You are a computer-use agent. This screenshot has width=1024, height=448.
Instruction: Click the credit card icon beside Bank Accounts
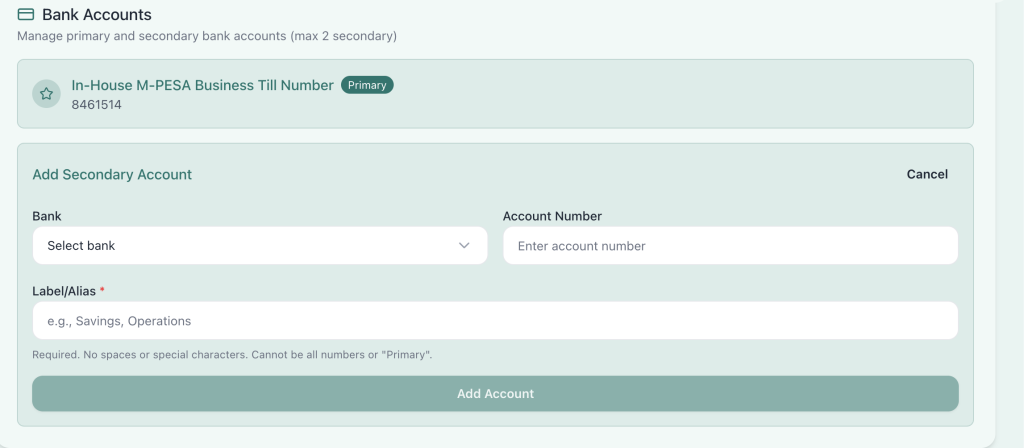tap(25, 14)
